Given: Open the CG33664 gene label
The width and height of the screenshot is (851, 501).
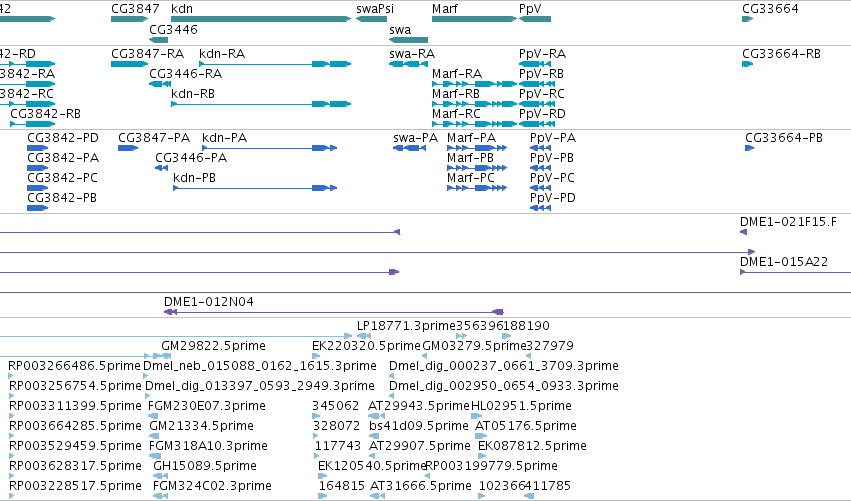Looking at the screenshot, I should click(x=770, y=9).
